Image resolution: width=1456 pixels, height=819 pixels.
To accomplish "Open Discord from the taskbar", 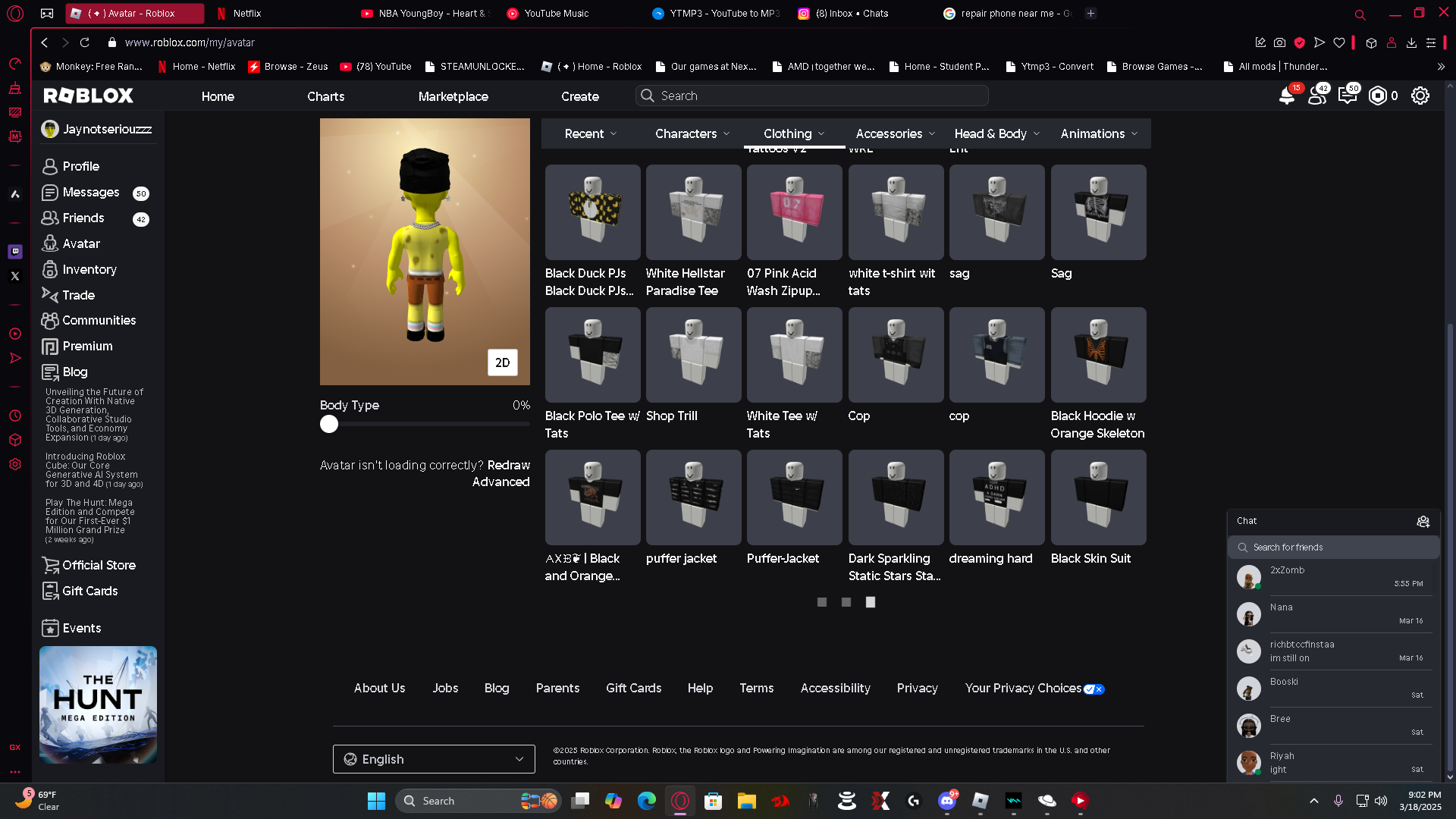I will 947,801.
